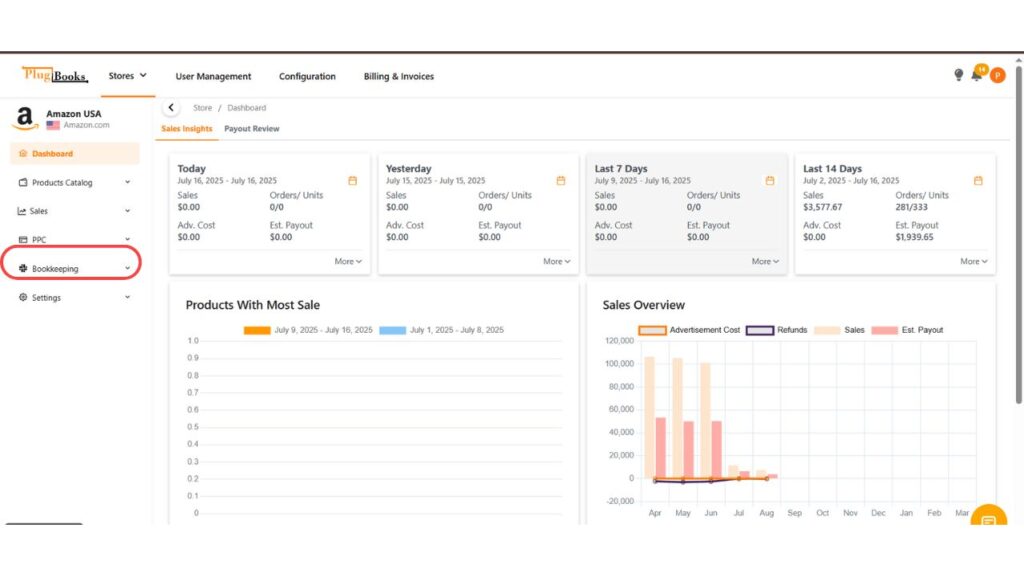Open Products Catalog section label

click(x=62, y=182)
